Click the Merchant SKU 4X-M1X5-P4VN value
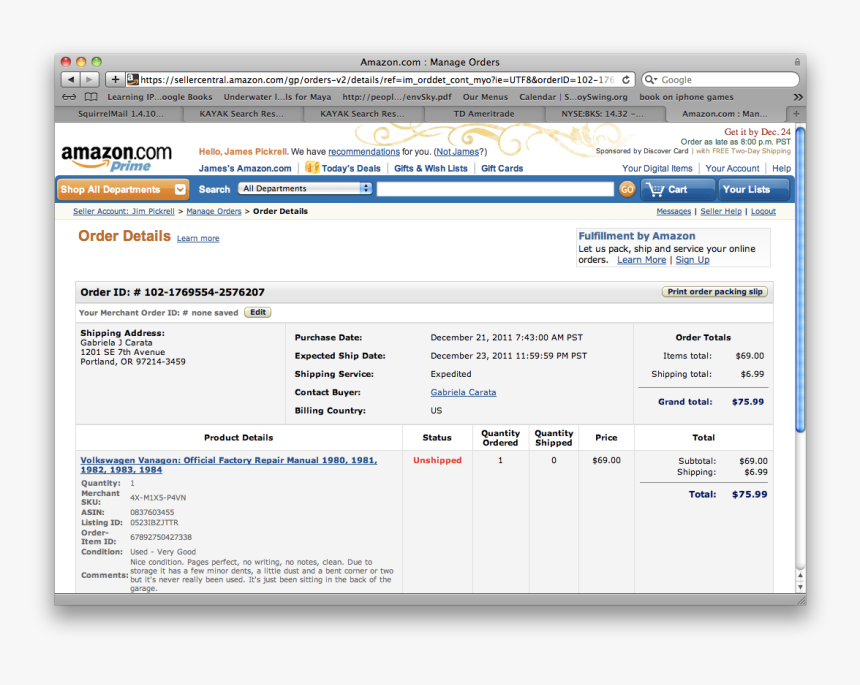Screen dimensions: 860x685 point(158,498)
